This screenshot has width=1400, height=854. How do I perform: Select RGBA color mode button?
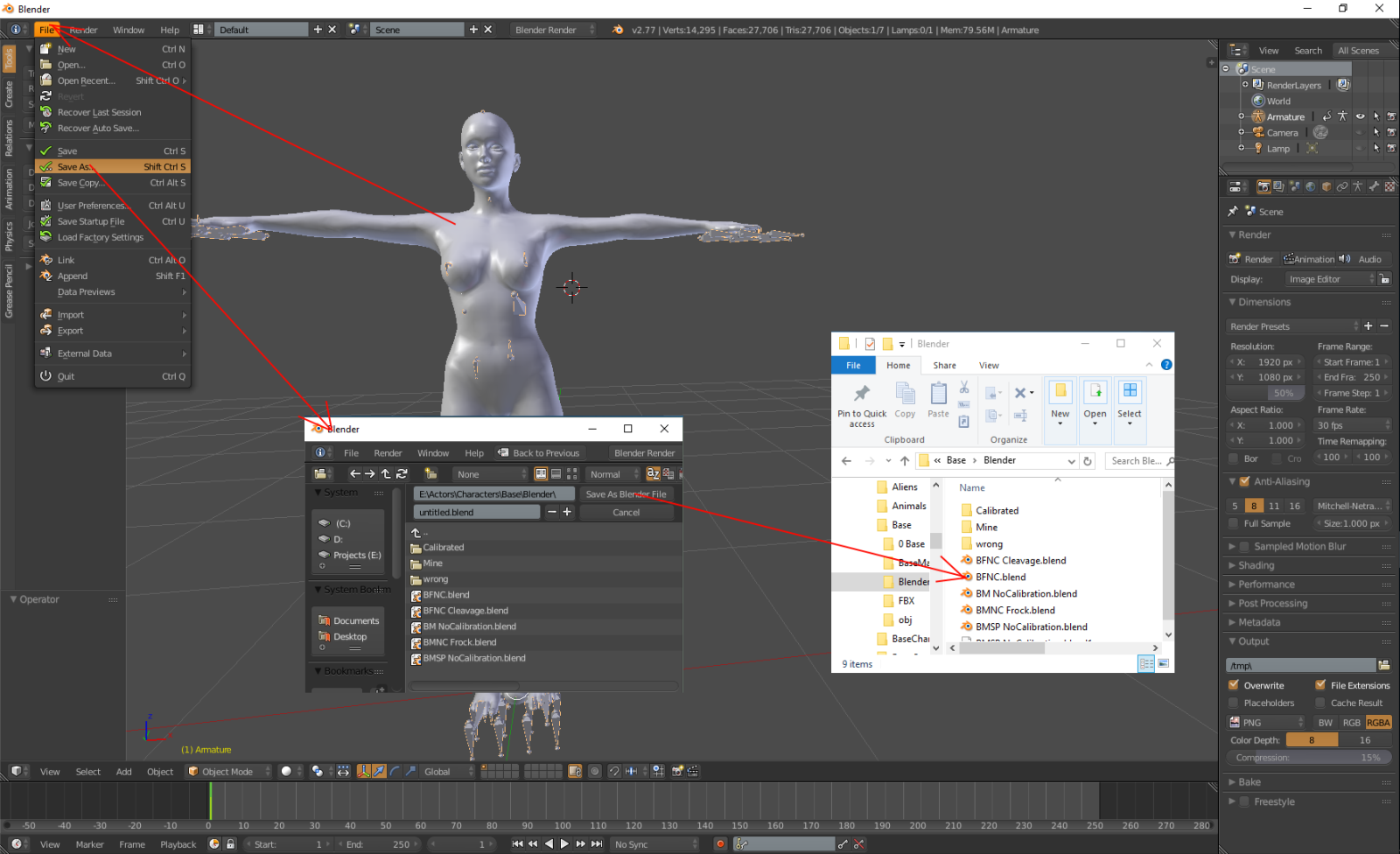tap(1378, 722)
